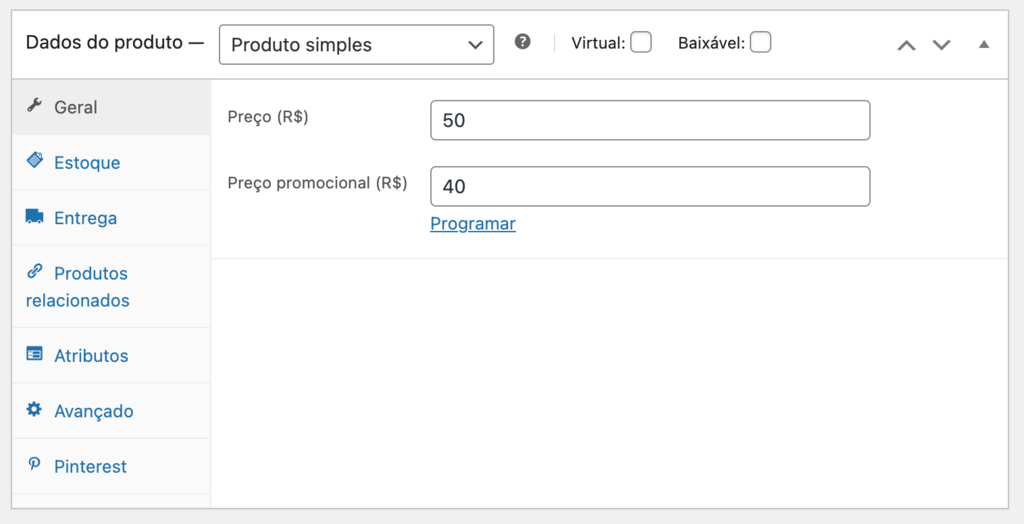Click the list icon beside Atributos
1024x524 pixels.
coord(35,353)
